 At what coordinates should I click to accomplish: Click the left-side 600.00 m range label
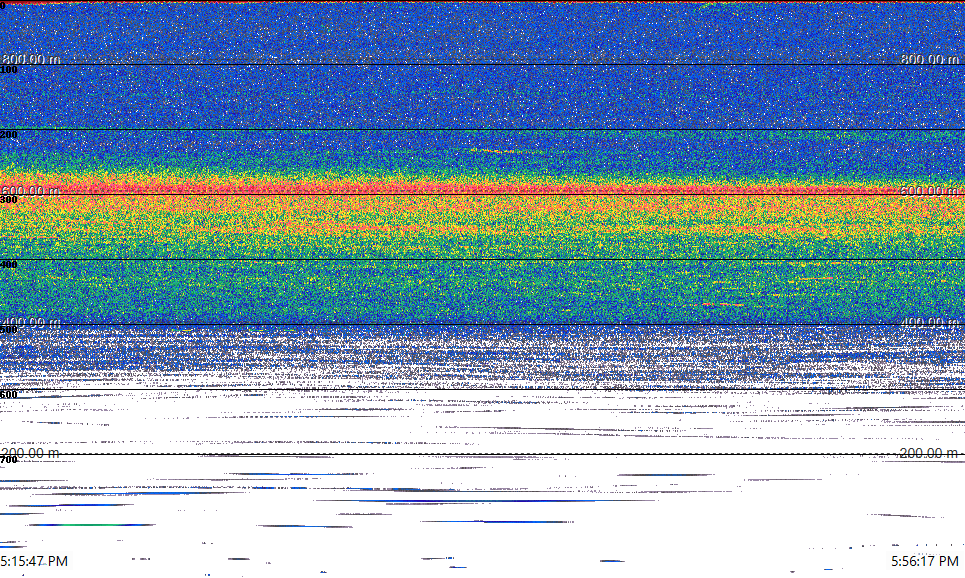click(x=31, y=191)
